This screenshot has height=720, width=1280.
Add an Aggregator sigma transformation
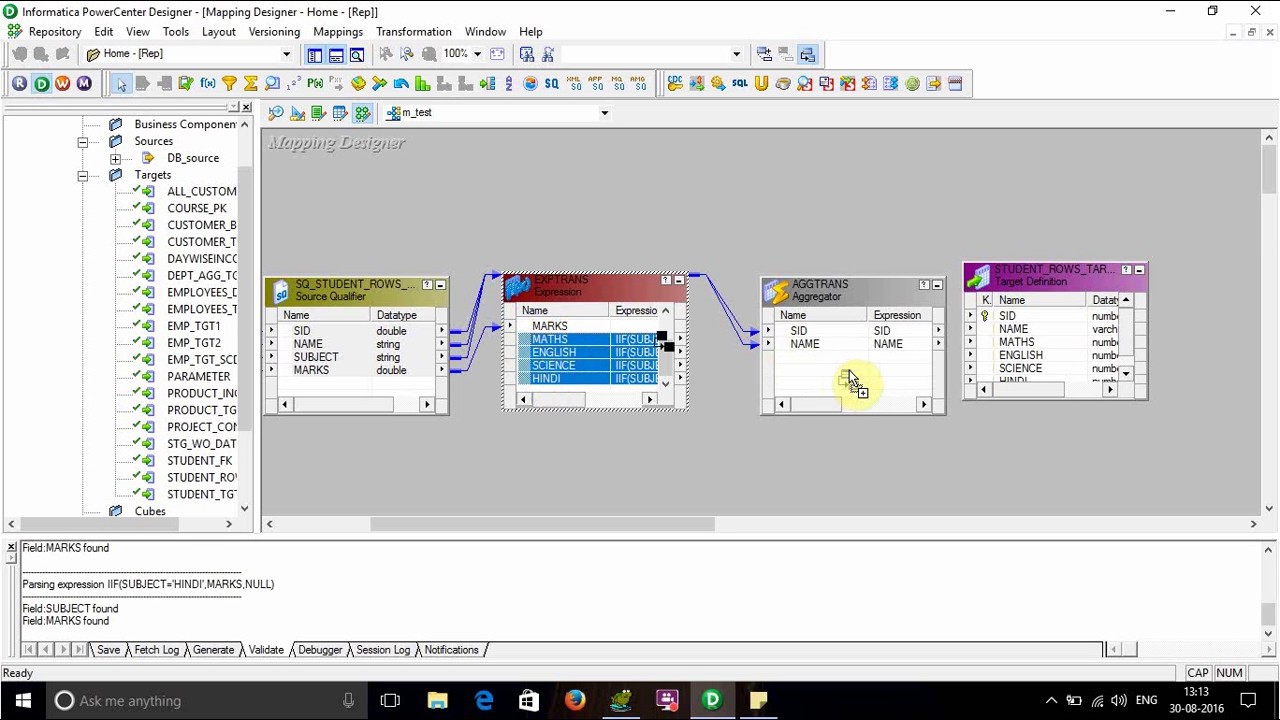coord(251,84)
